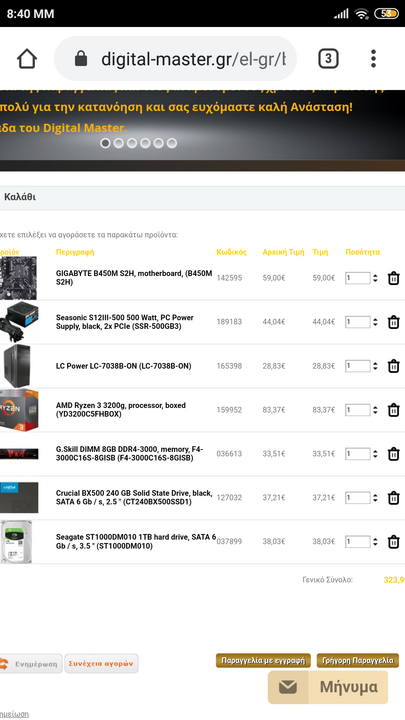
Task: Tap the Wi-Fi status bar icon
Action: (362, 14)
